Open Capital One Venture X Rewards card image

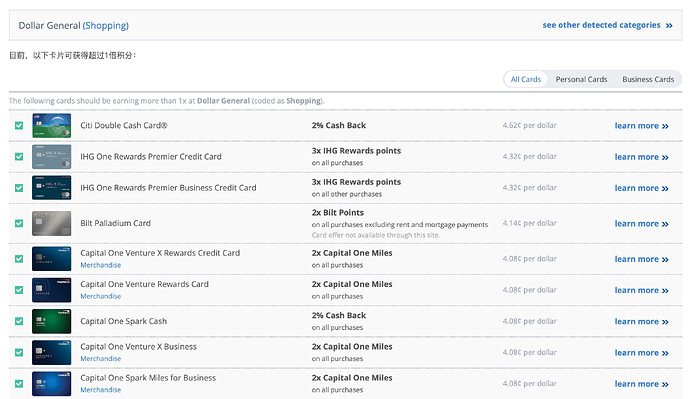pos(51,259)
